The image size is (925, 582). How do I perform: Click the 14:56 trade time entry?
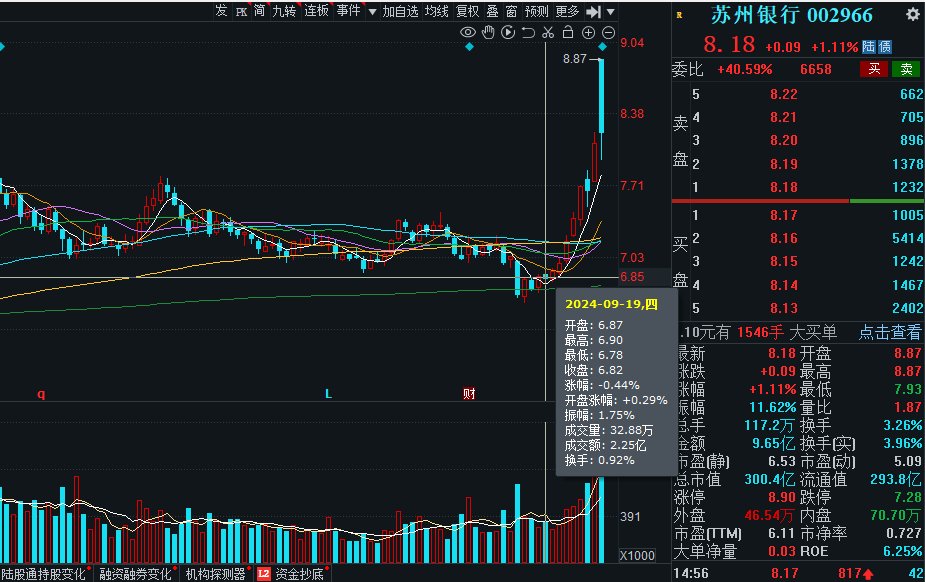[x=691, y=573]
